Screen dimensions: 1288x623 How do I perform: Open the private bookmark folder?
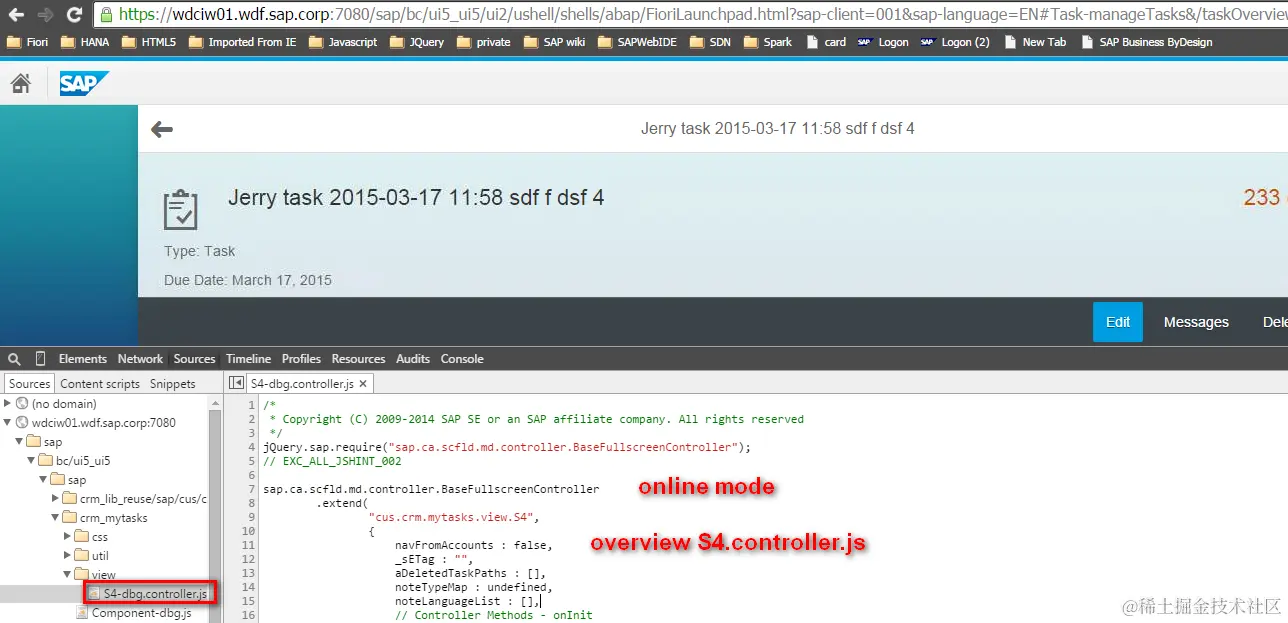[483, 42]
